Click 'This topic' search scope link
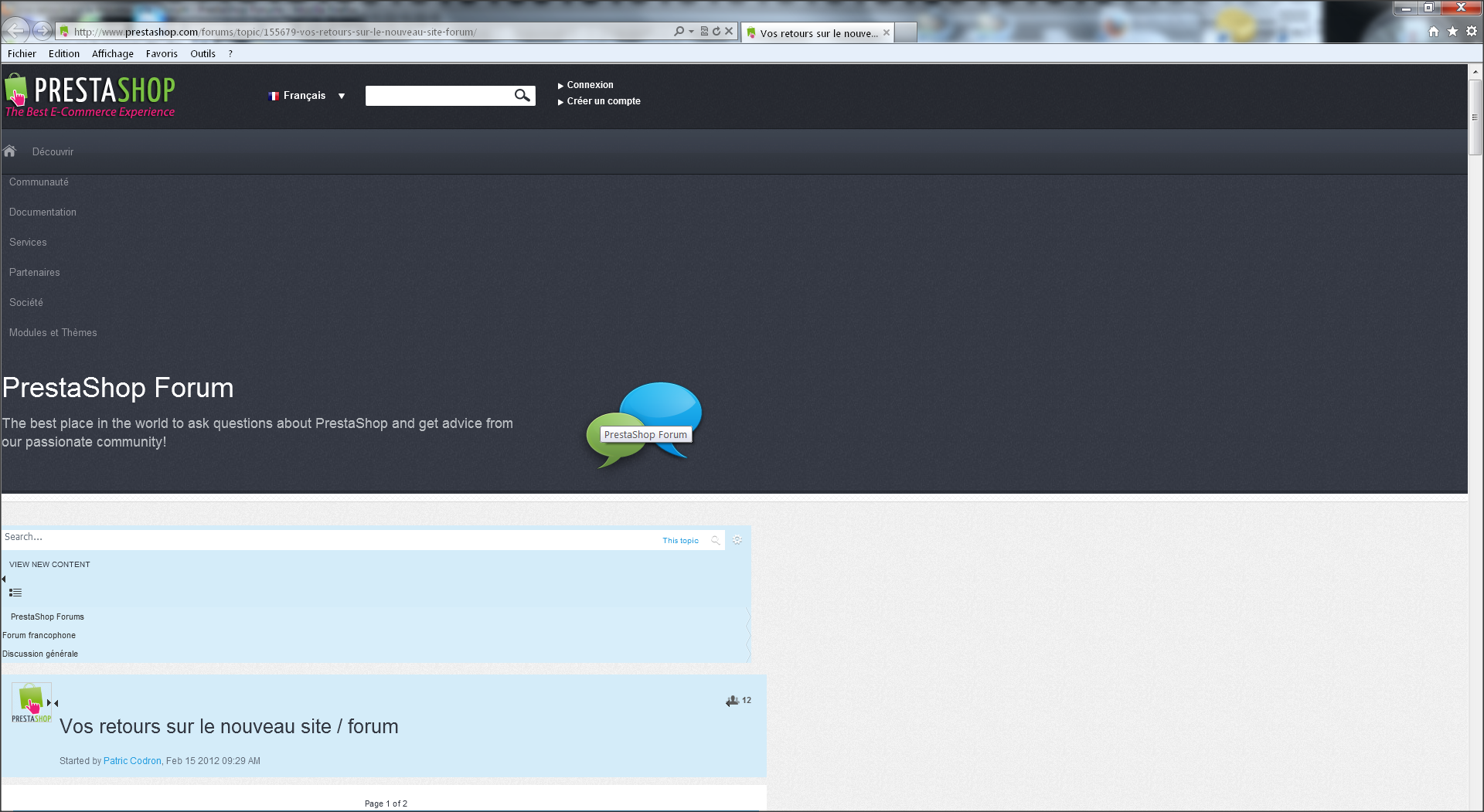This screenshot has height=812, width=1484. (x=680, y=541)
